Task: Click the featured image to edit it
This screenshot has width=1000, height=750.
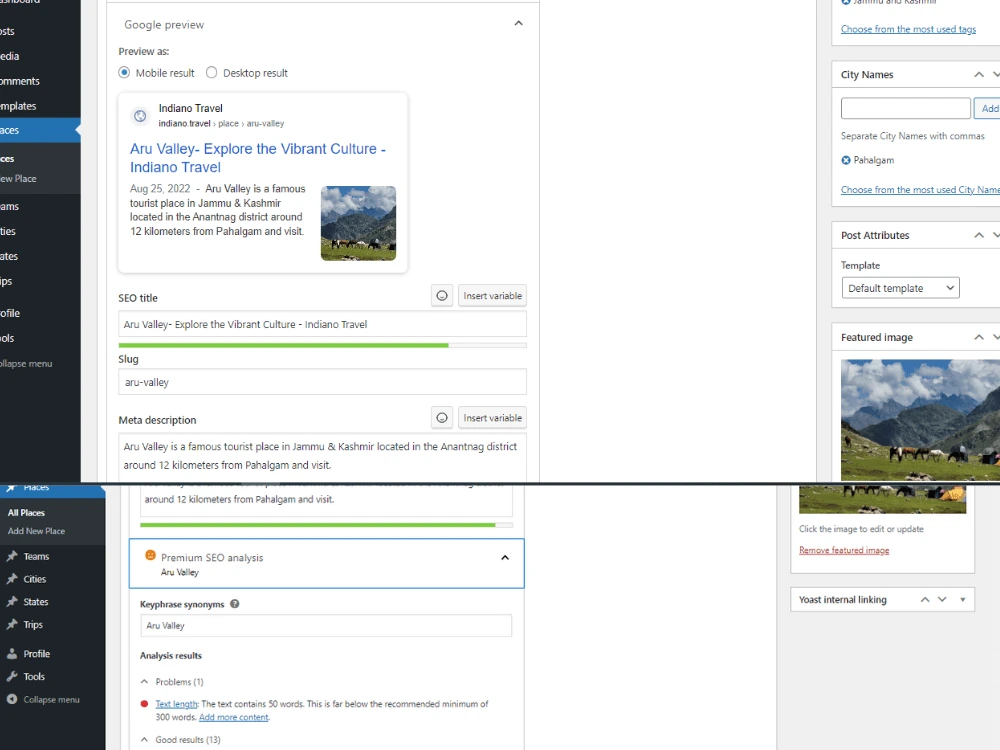Action: [x=920, y=420]
